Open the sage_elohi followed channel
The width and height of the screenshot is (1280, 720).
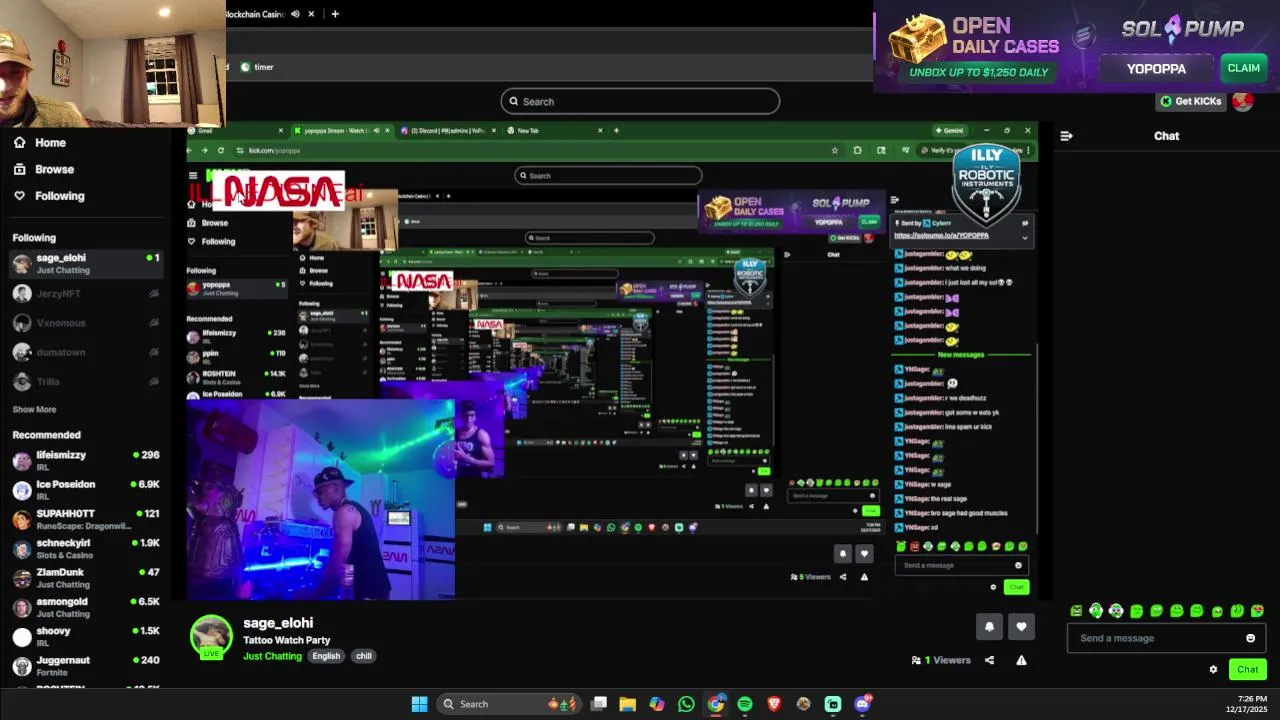coord(86,263)
